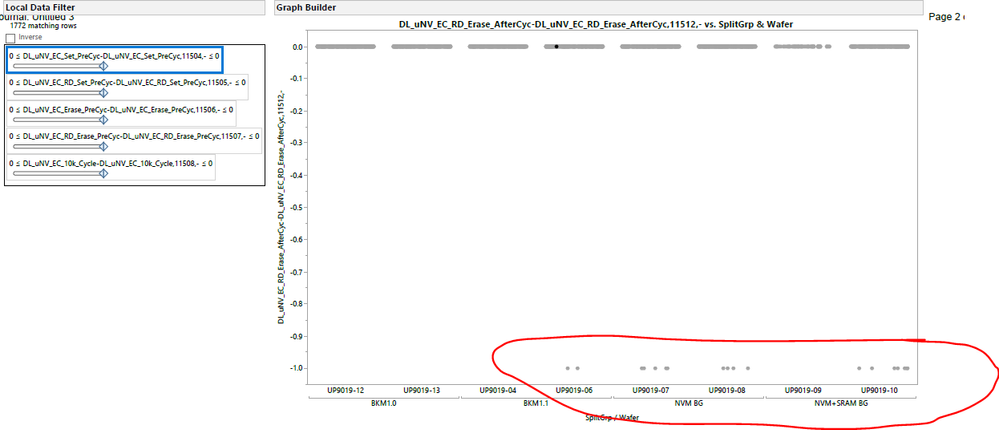Image resolution: width=999 pixels, height=430 pixels.
Task: Click the UP9019-12 wafer axis label
Action: 346,390
